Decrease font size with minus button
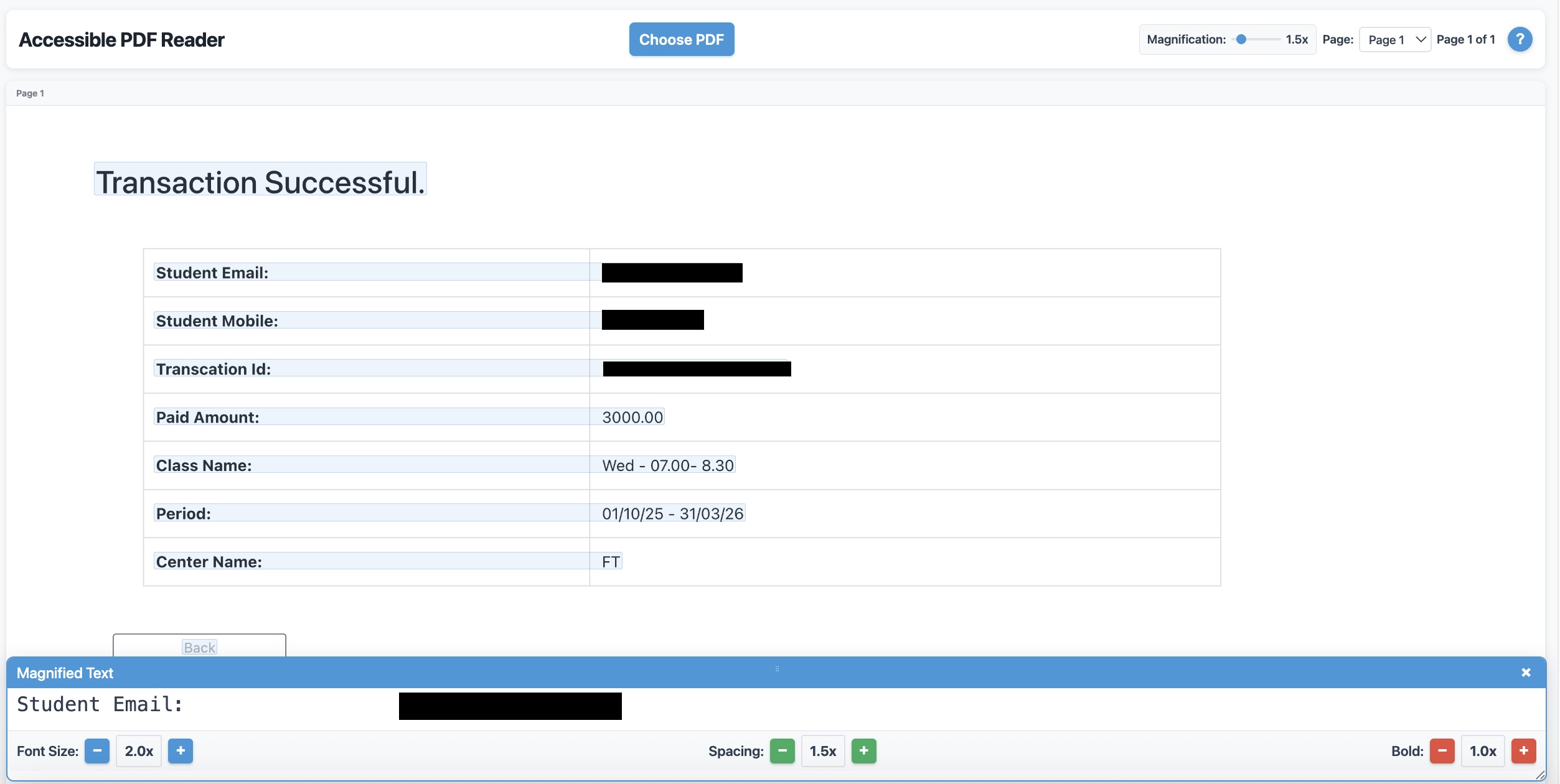 97,751
